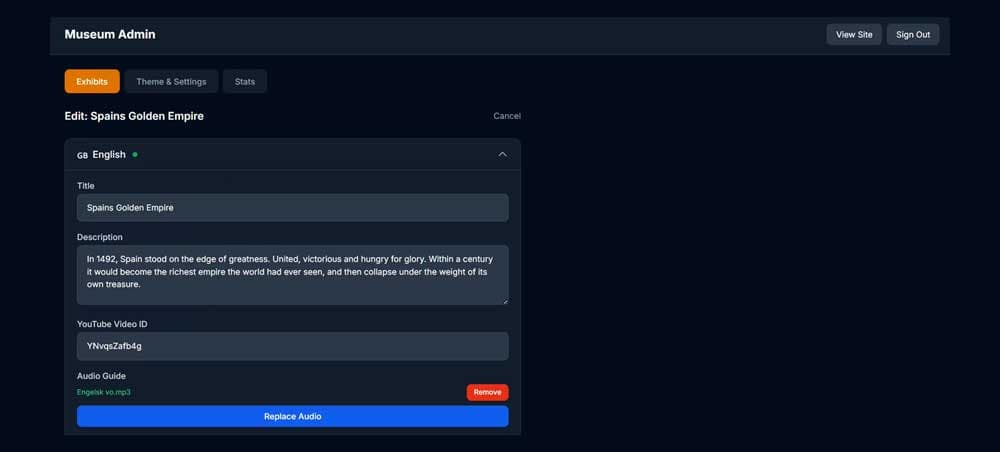
Task: Click the Description textarea resize handle
Action: tap(504, 300)
